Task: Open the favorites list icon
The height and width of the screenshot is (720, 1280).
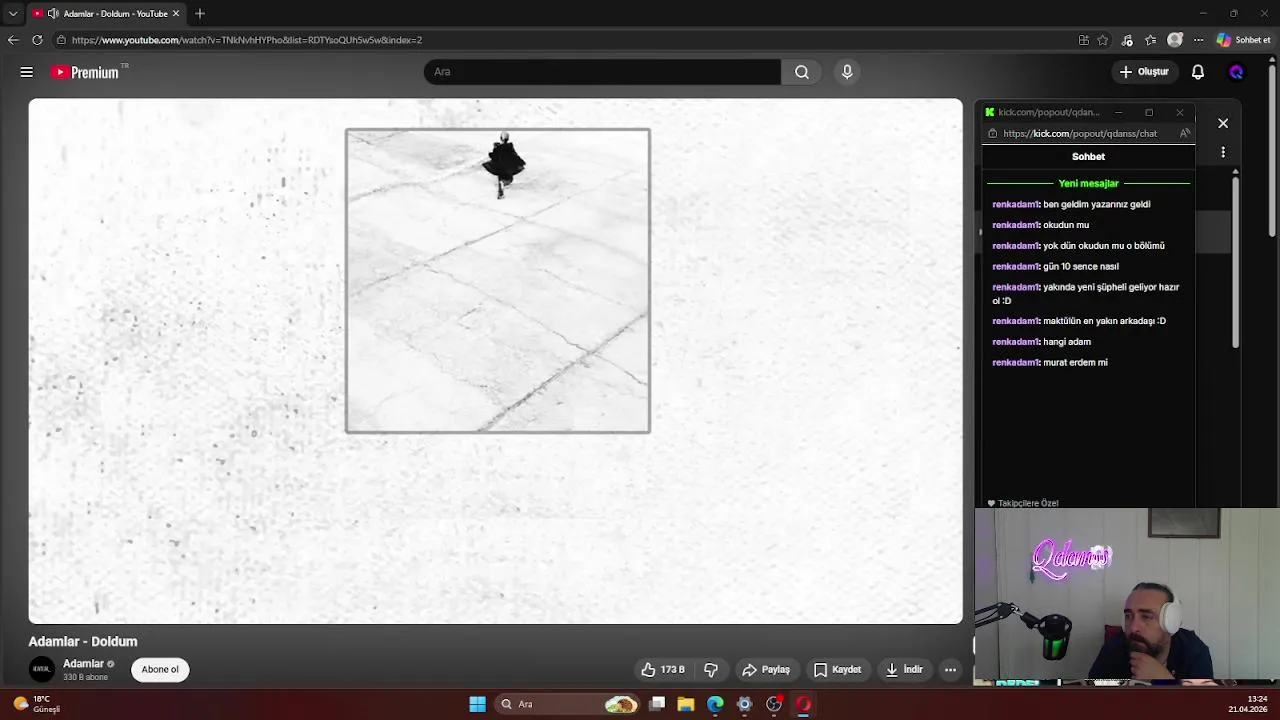Action: point(1150,40)
